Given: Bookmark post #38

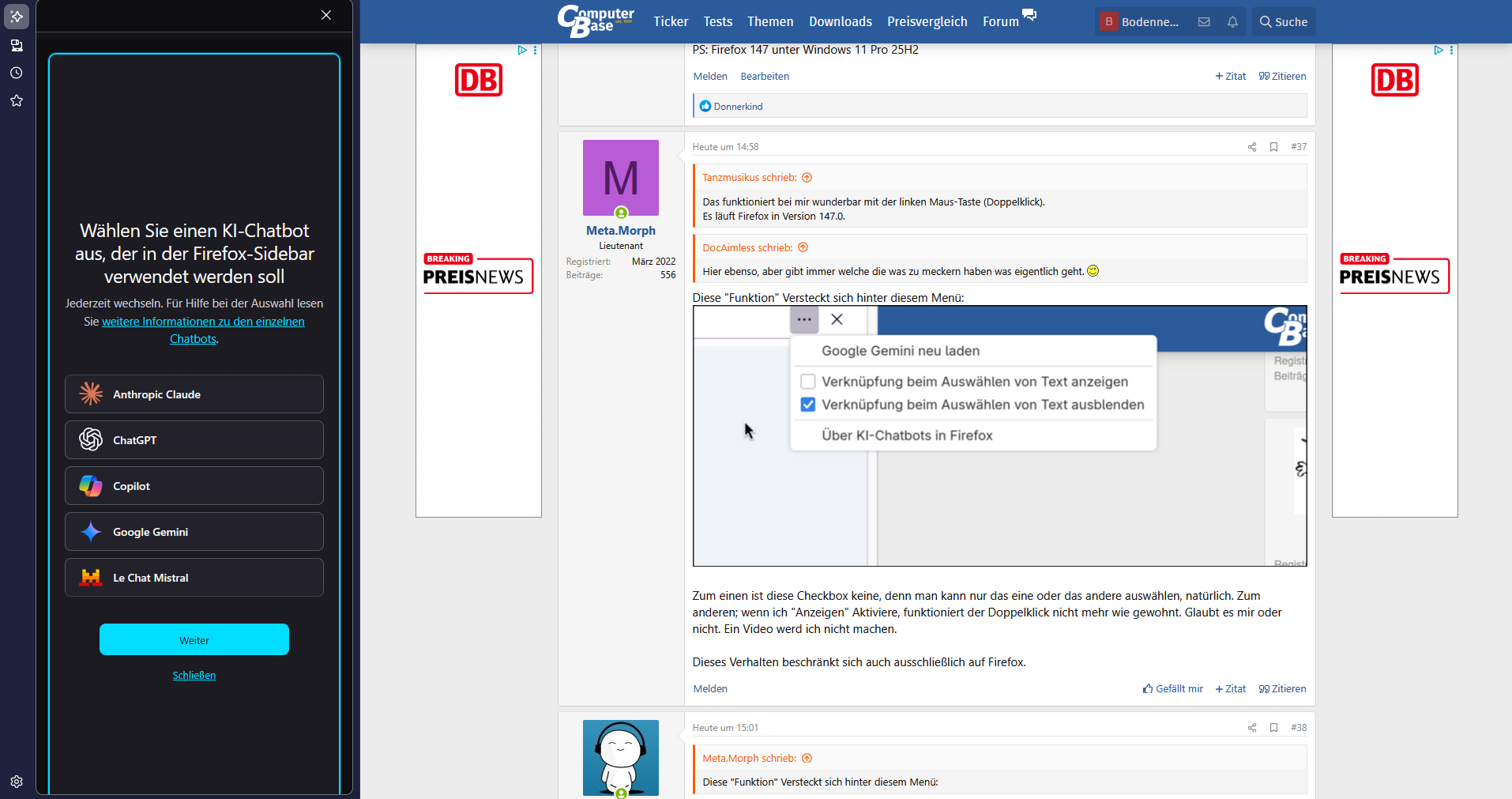Looking at the screenshot, I should (1273, 728).
